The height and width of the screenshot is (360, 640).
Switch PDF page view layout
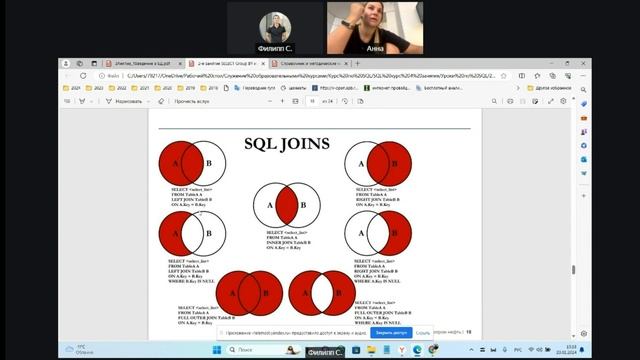coord(360,101)
